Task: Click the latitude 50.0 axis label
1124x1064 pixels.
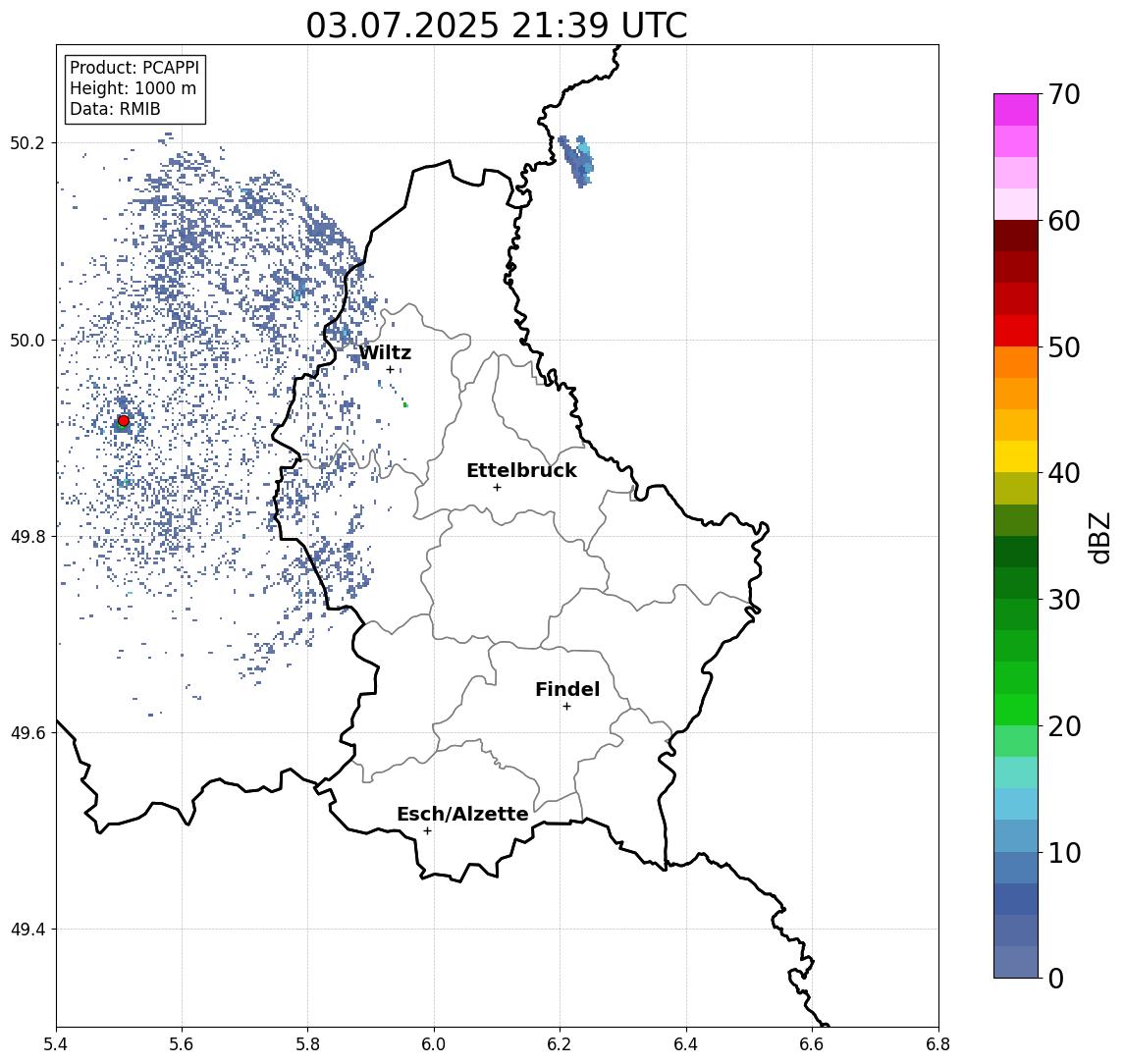Action: pos(27,341)
